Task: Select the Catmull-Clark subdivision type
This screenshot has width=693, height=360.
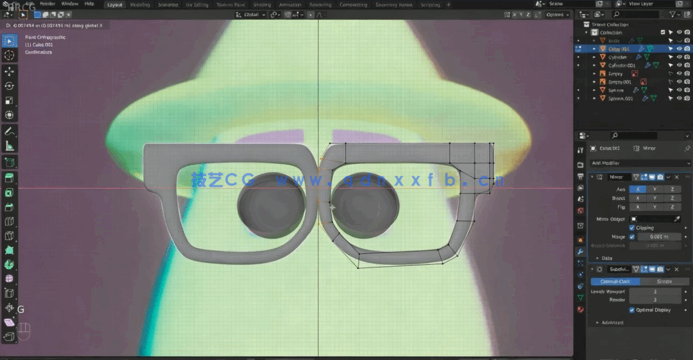Action: 615,281
